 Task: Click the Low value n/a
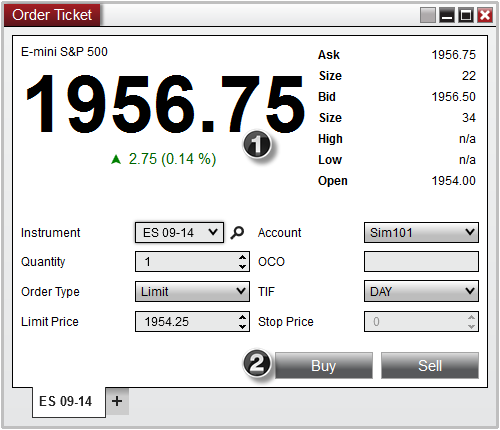pos(467,160)
